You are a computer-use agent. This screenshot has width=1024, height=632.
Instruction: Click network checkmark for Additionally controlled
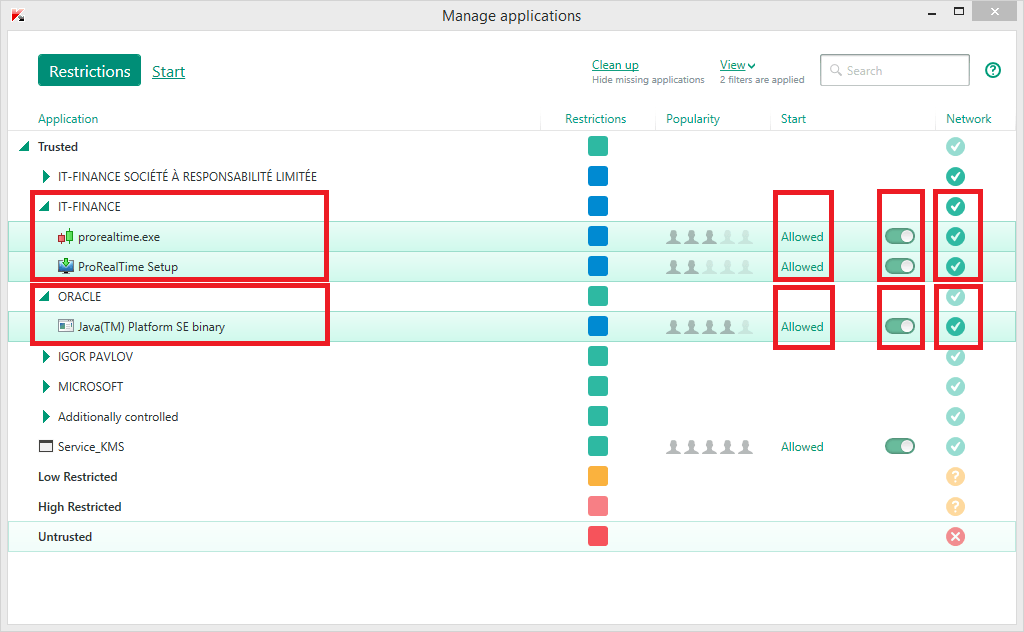pos(955,417)
